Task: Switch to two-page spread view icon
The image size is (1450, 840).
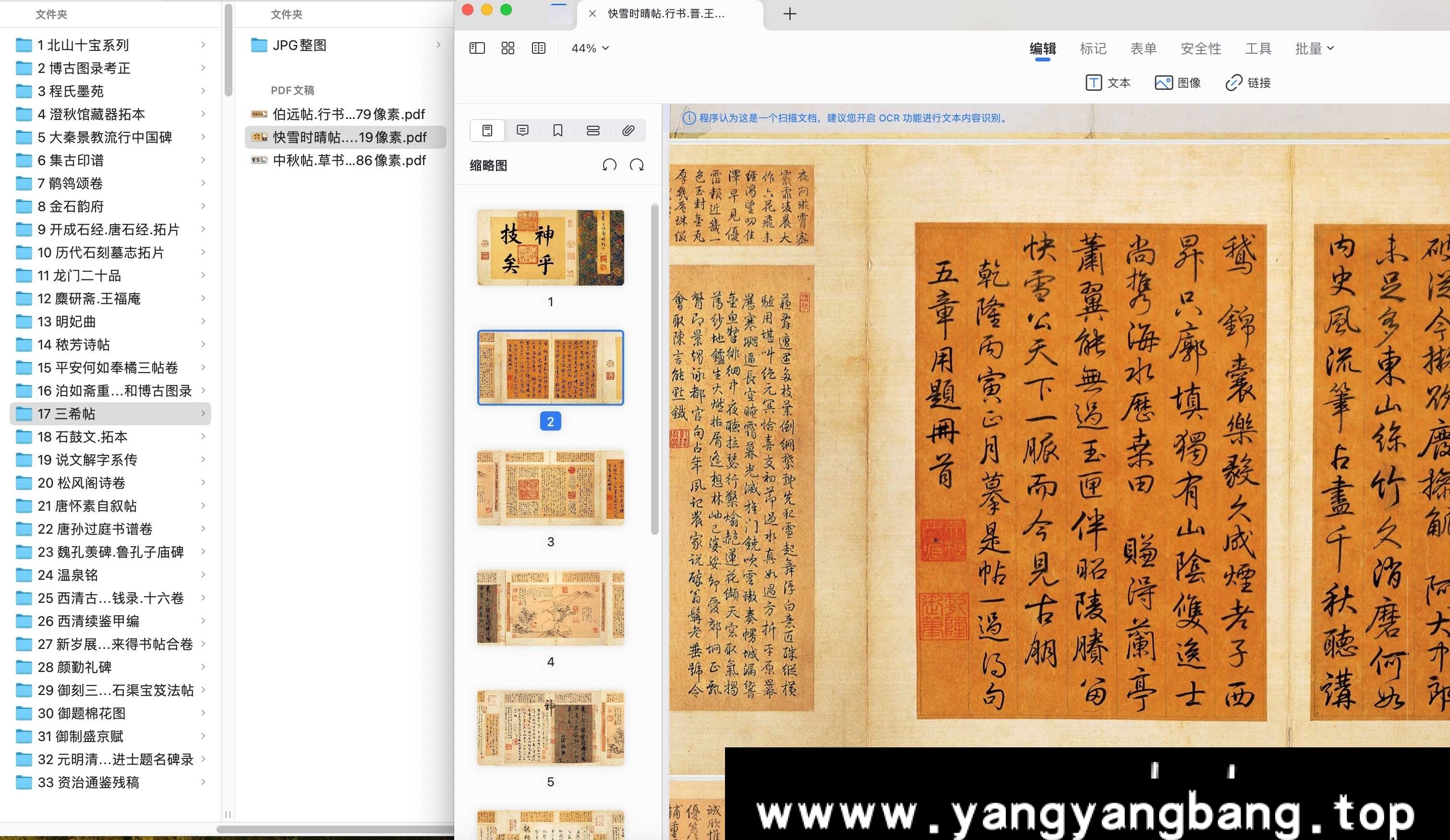Action: pos(539,48)
